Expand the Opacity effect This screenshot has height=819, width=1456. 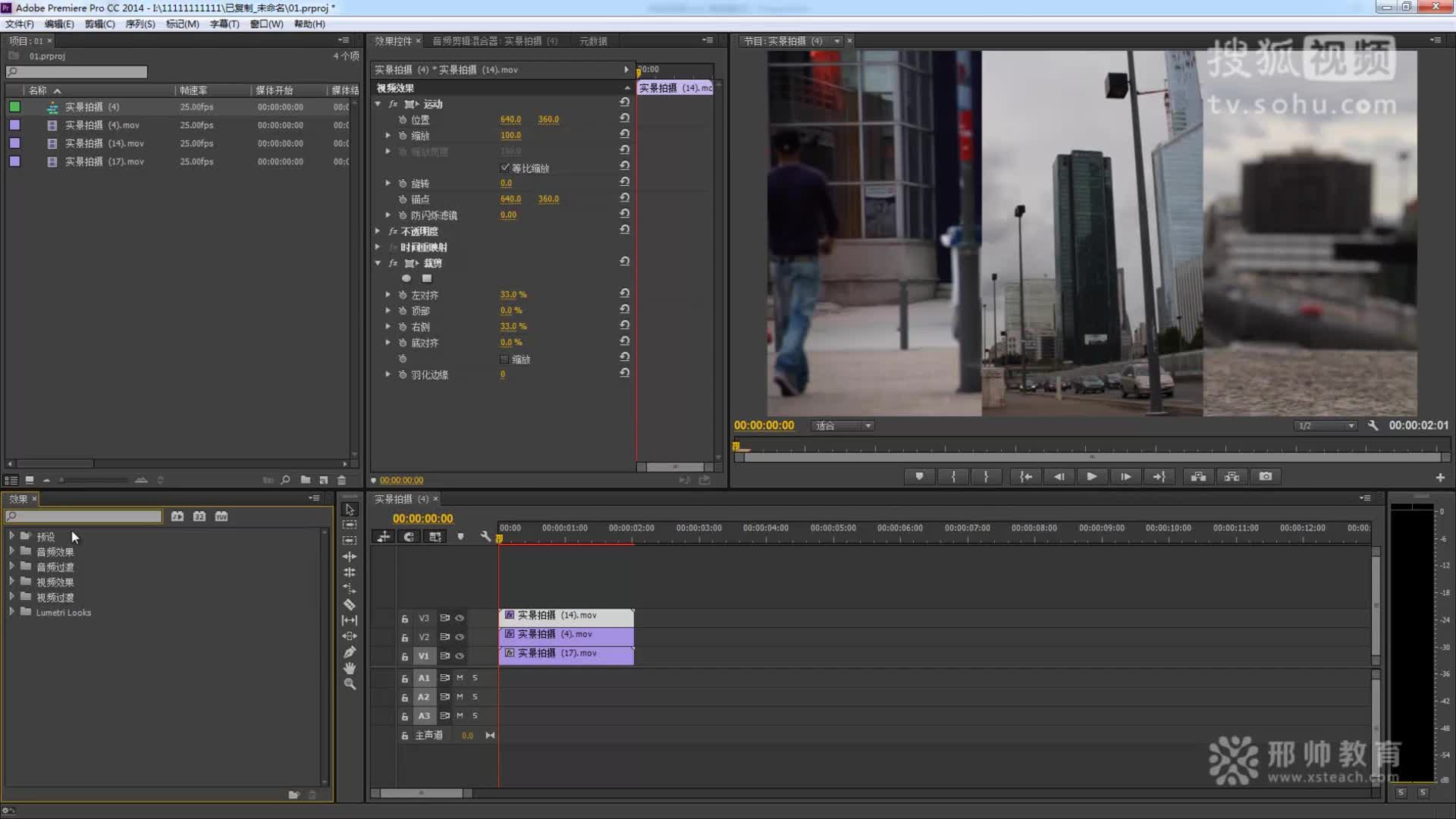(378, 231)
